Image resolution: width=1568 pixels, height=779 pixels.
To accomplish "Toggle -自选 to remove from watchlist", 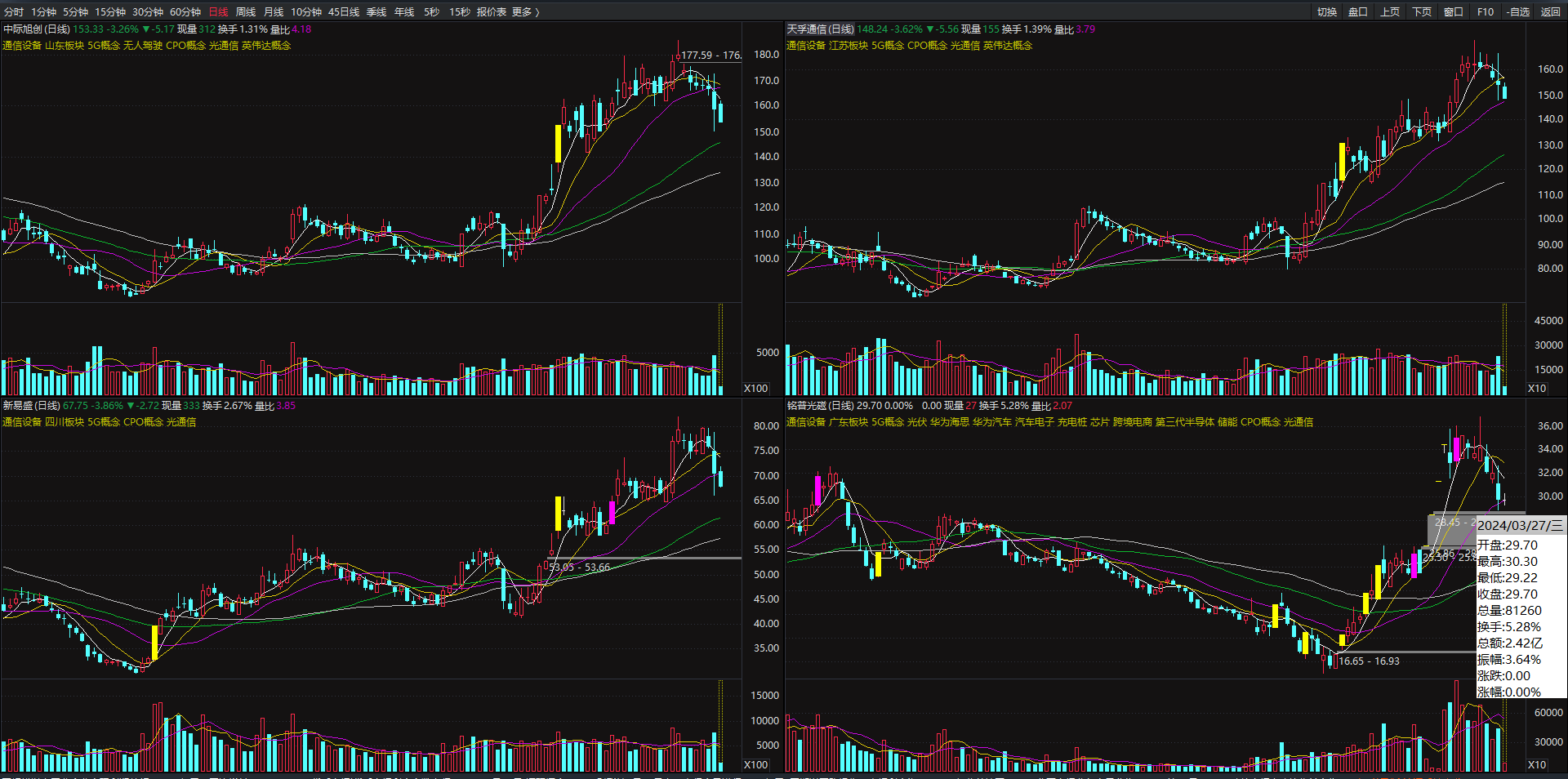I will tap(1518, 11).
